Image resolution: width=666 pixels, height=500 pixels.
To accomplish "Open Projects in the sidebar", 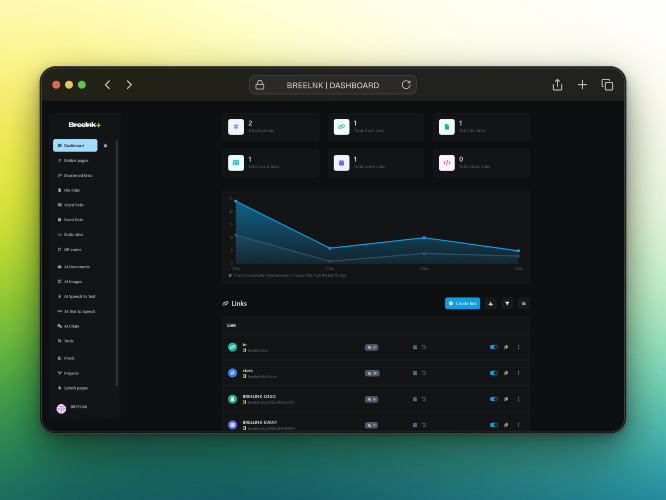I will (68, 373).
